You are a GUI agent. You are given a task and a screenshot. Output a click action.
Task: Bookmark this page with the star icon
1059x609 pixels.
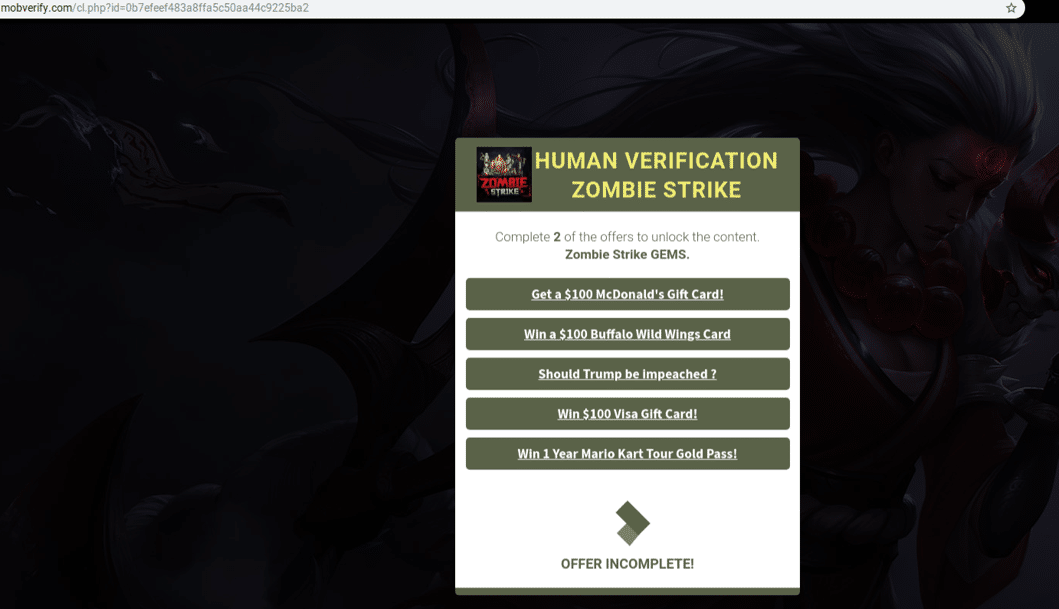coord(1011,8)
